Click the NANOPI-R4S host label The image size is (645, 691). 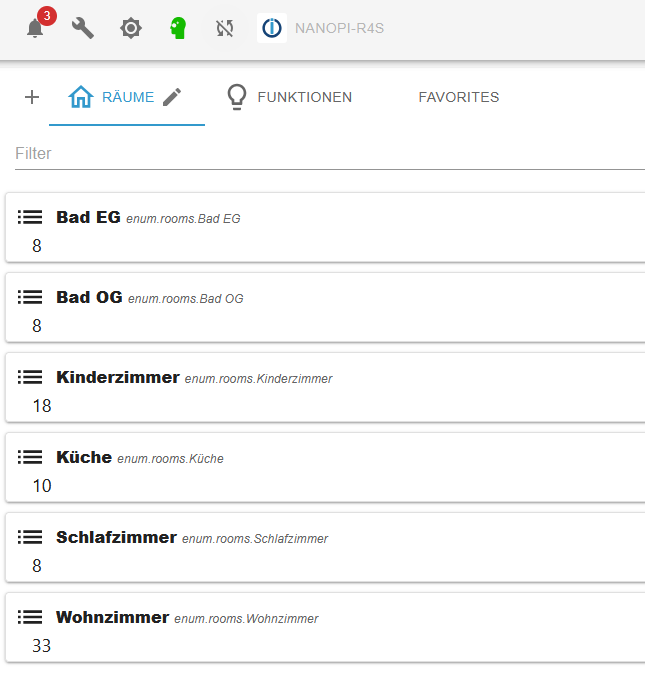pyautogui.click(x=339, y=28)
